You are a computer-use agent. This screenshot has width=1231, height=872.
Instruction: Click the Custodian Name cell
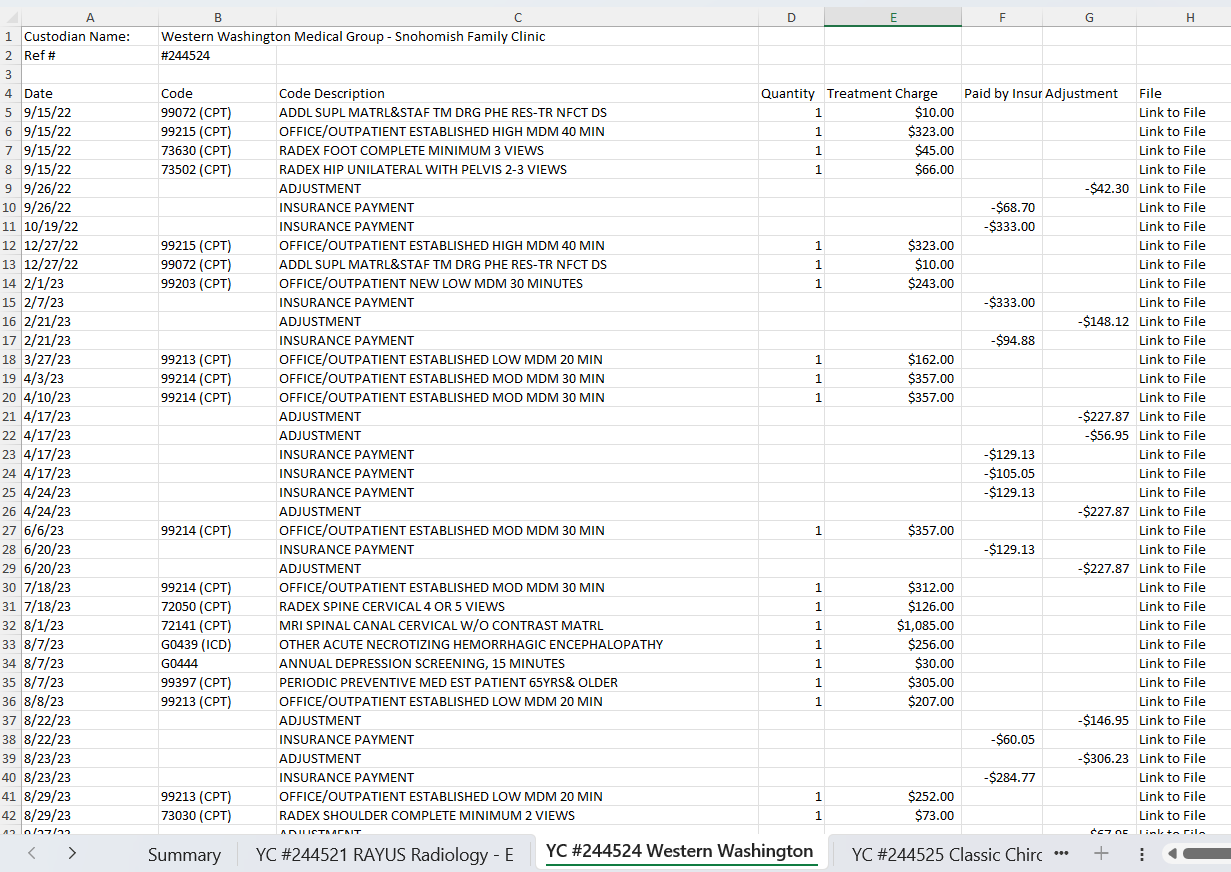90,36
